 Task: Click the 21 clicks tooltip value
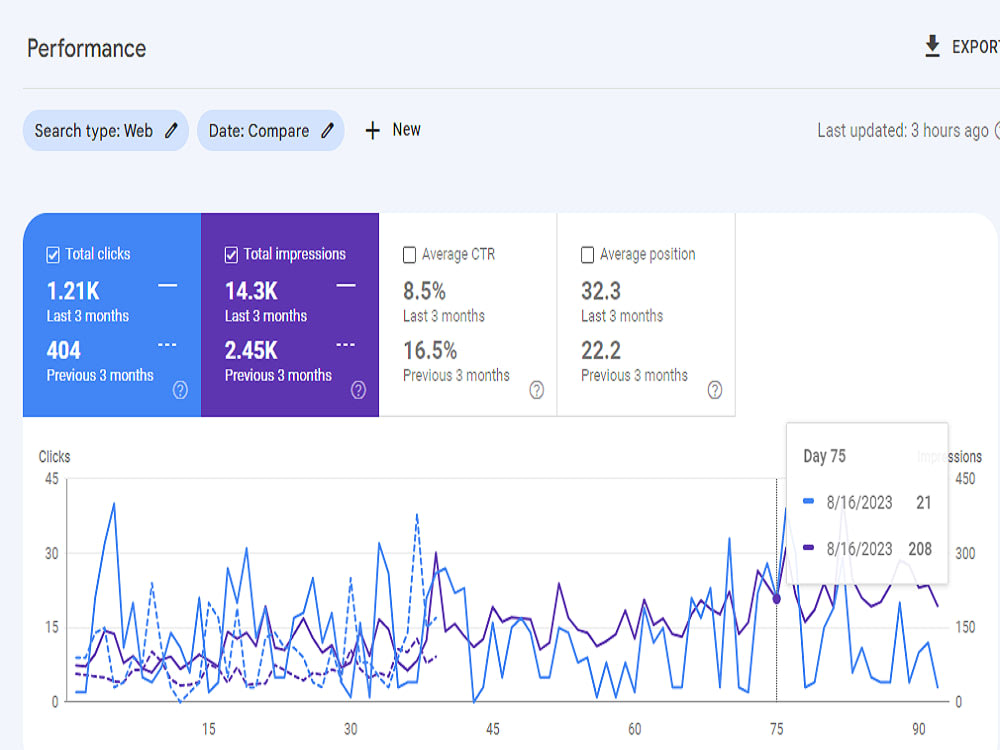(923, 503)
